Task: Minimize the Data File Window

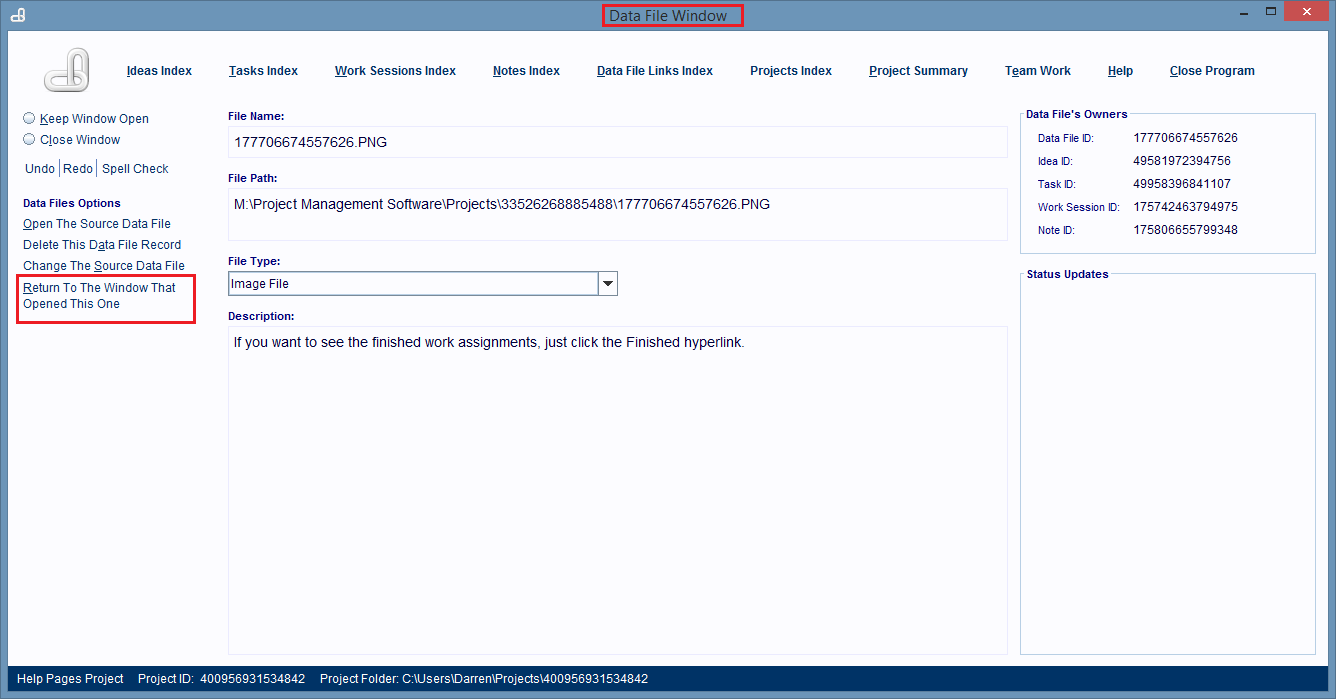Action: tap(1244, 14)
